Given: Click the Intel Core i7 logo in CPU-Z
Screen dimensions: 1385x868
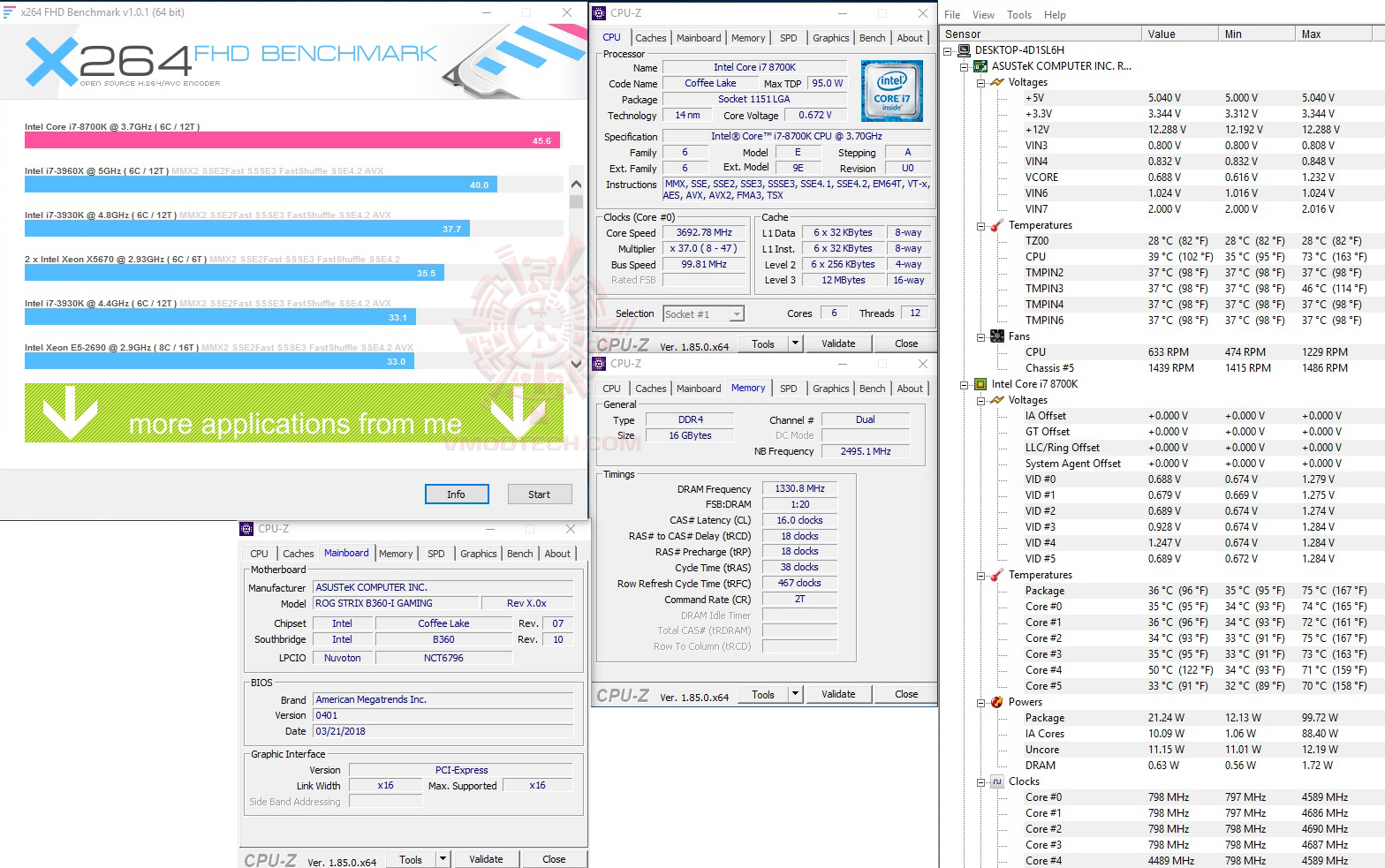Looking at the screenshot, I should coord(892,91).
